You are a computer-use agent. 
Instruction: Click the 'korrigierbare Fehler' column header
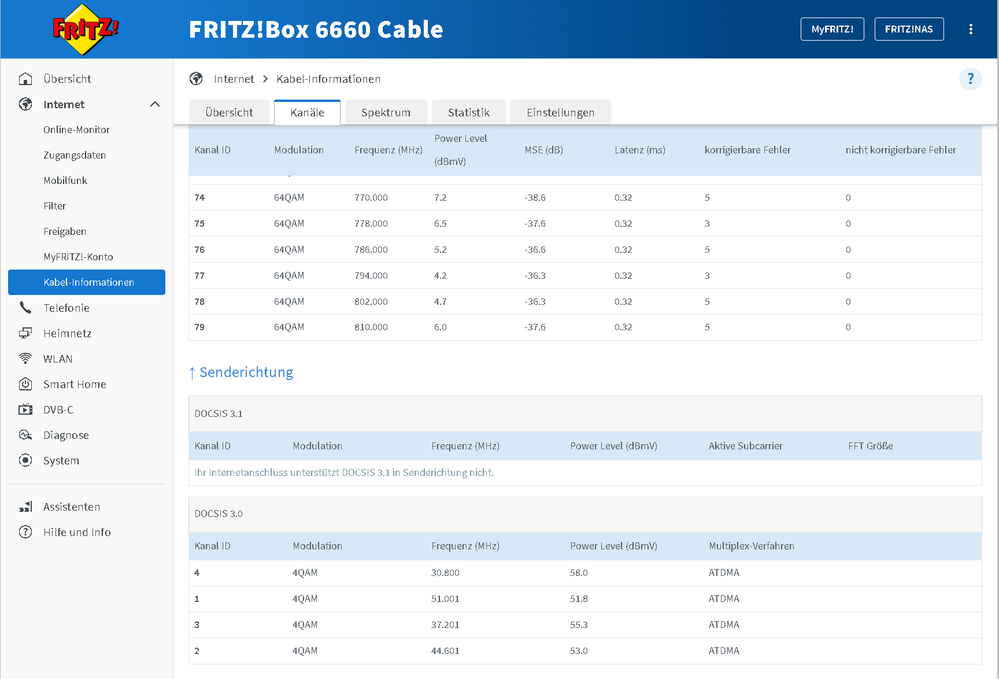click(x=747, y=150)
